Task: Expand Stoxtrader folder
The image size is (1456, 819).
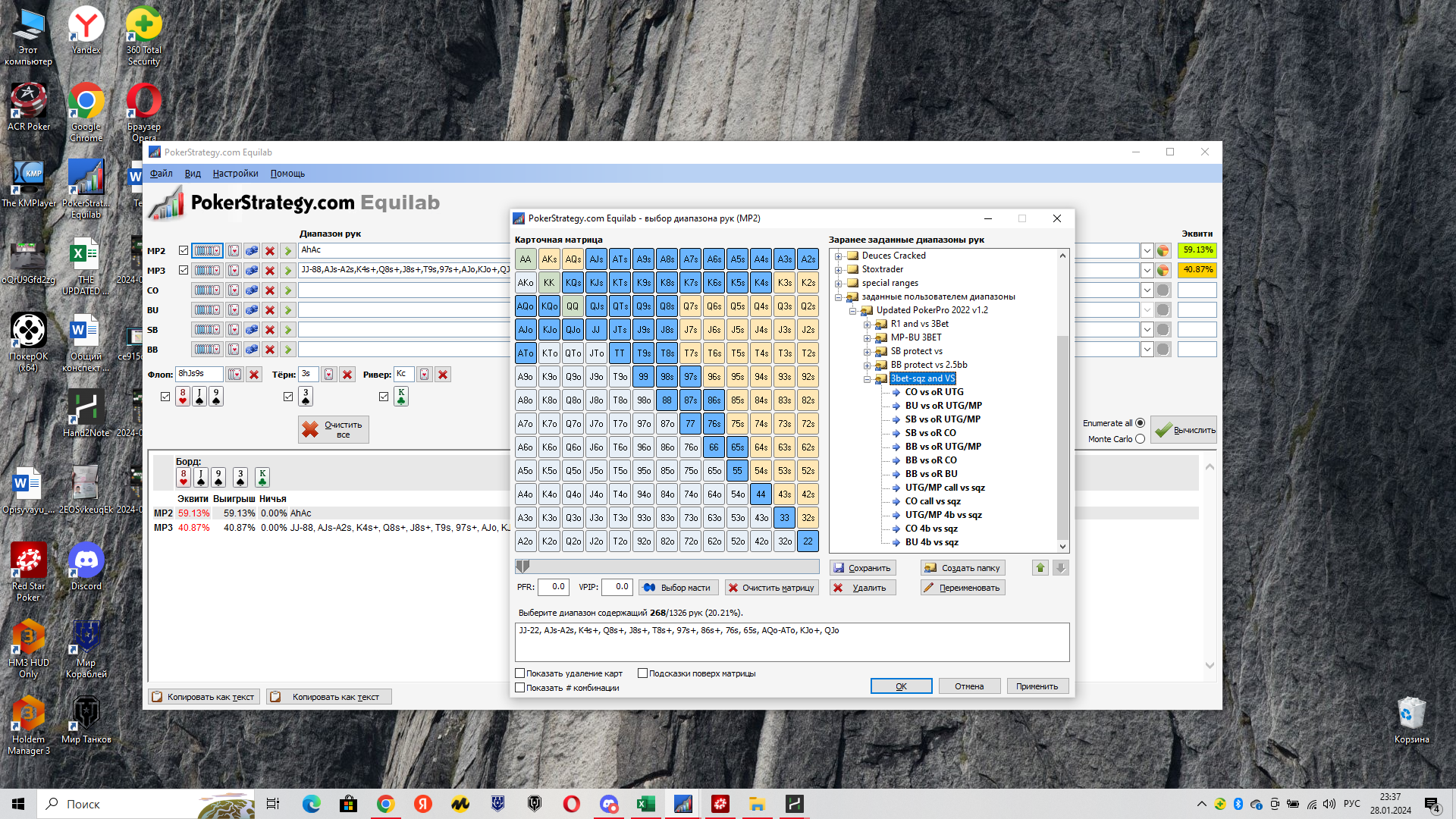Action: [x=839, y=270]
